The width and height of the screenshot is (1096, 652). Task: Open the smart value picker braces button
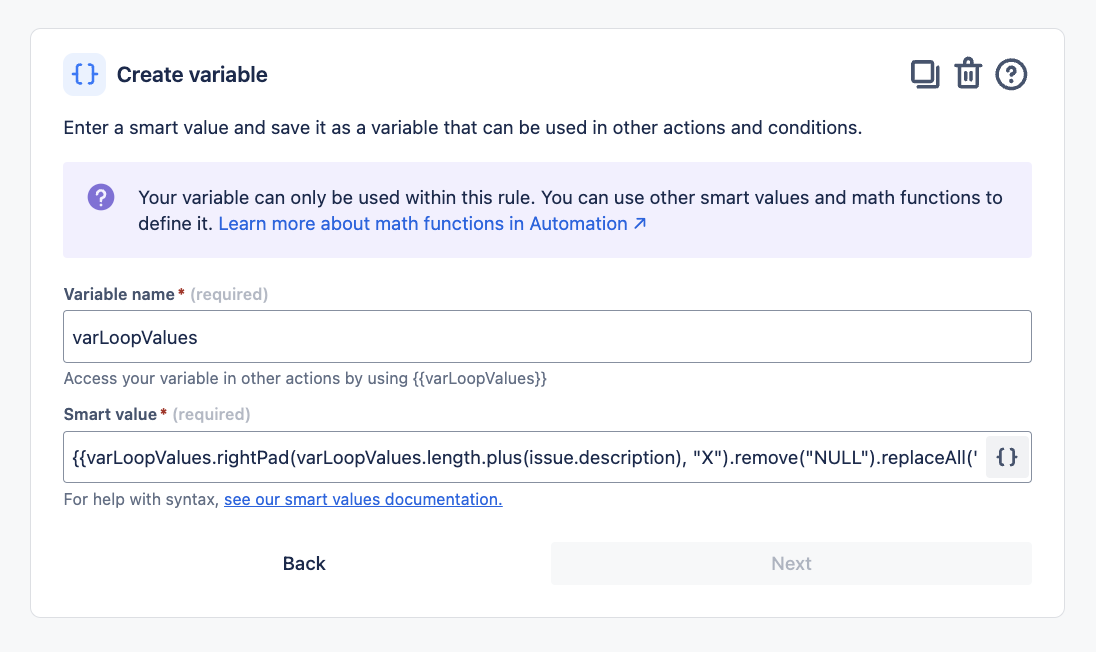[1007, 457]
